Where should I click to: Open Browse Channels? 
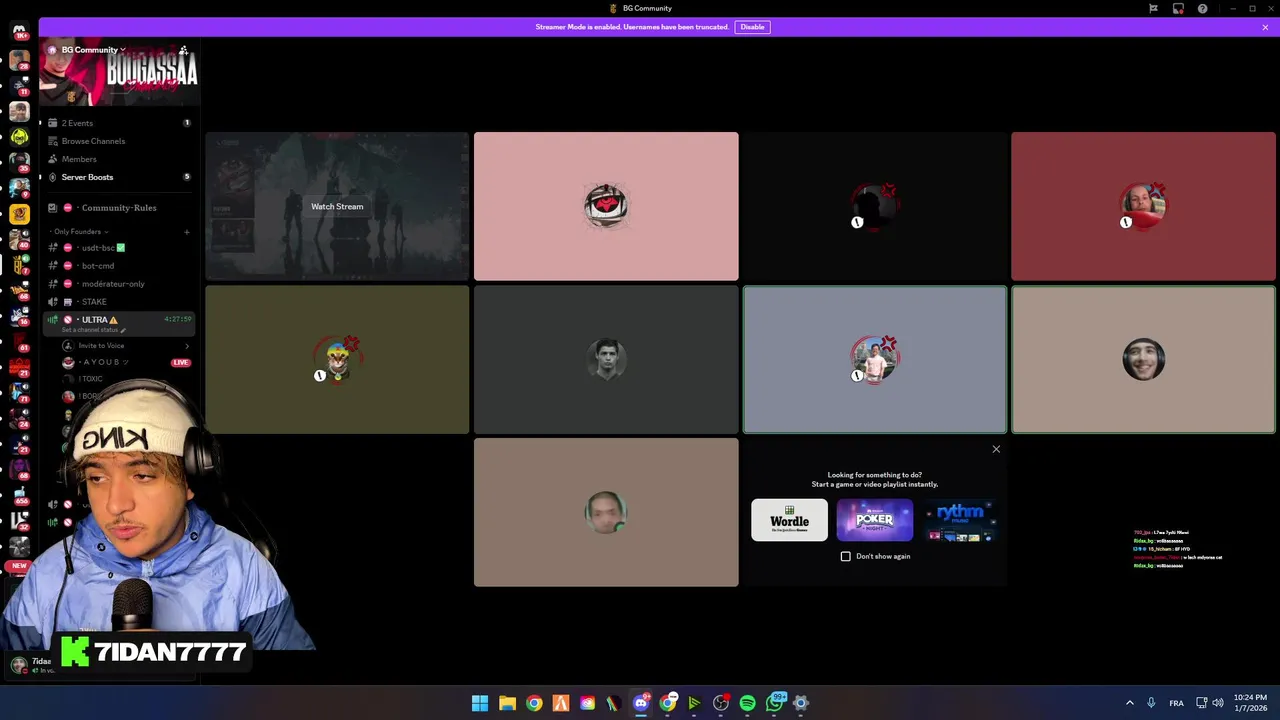click(119, 141)
